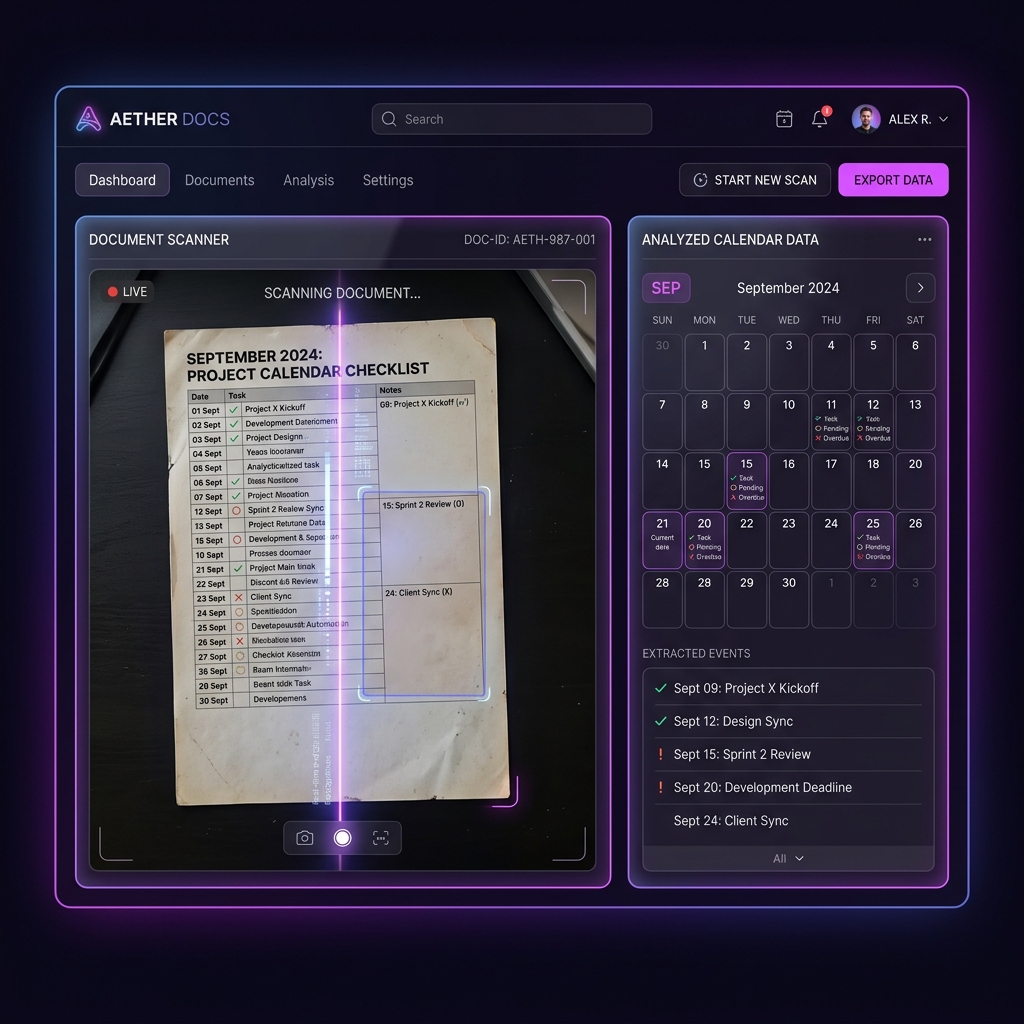
Task: Click the alert mark beside Sept 15 event
Action: (660, 754)
